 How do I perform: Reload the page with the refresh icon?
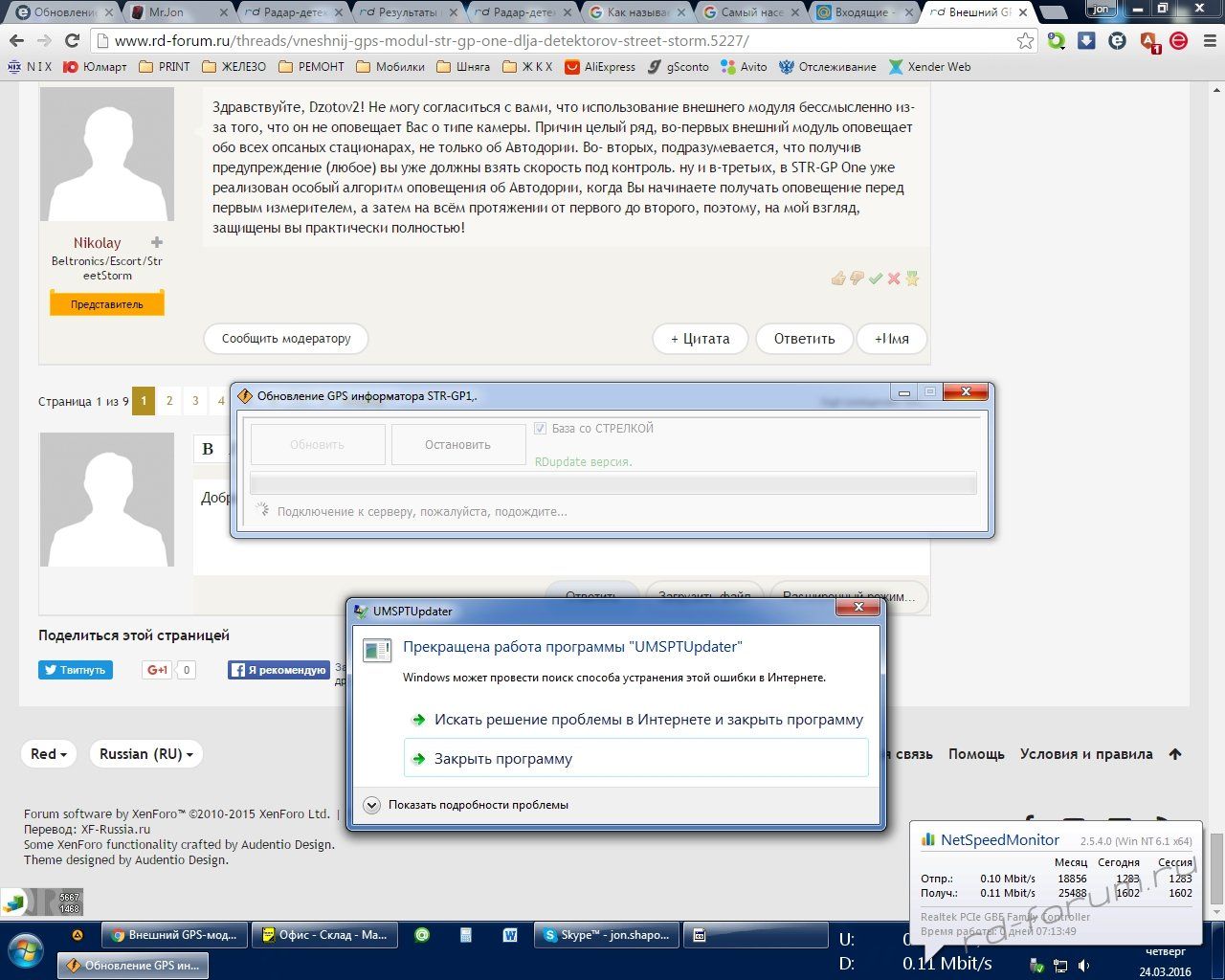[x=72, y=41]
